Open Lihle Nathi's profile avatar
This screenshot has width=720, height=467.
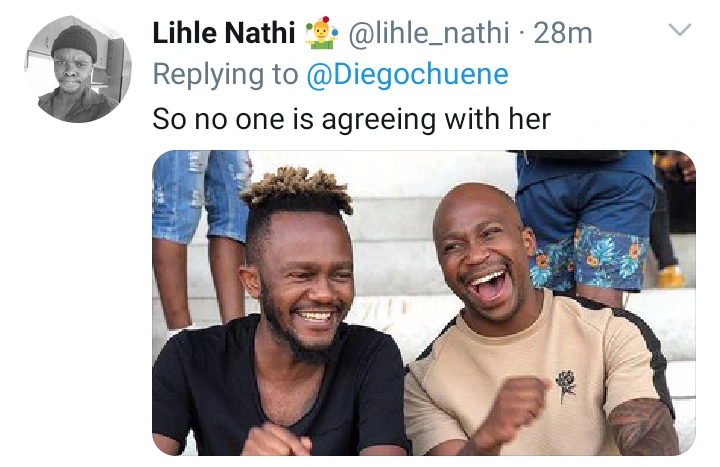click(x=78, y=69)
